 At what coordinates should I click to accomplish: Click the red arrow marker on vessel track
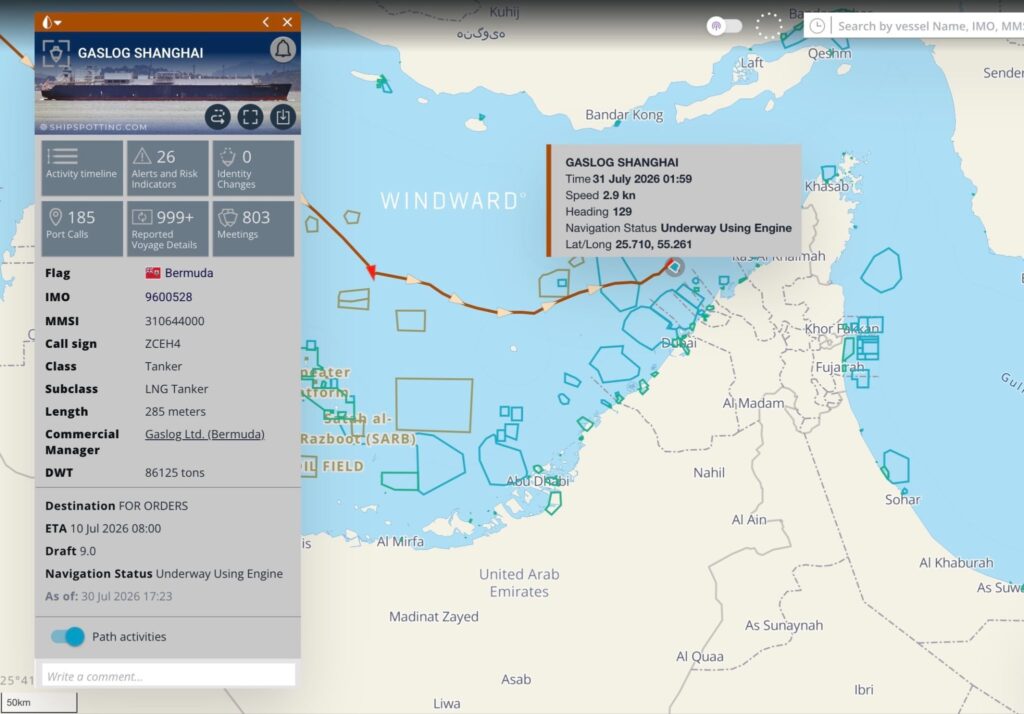click(x=371, y=270)
